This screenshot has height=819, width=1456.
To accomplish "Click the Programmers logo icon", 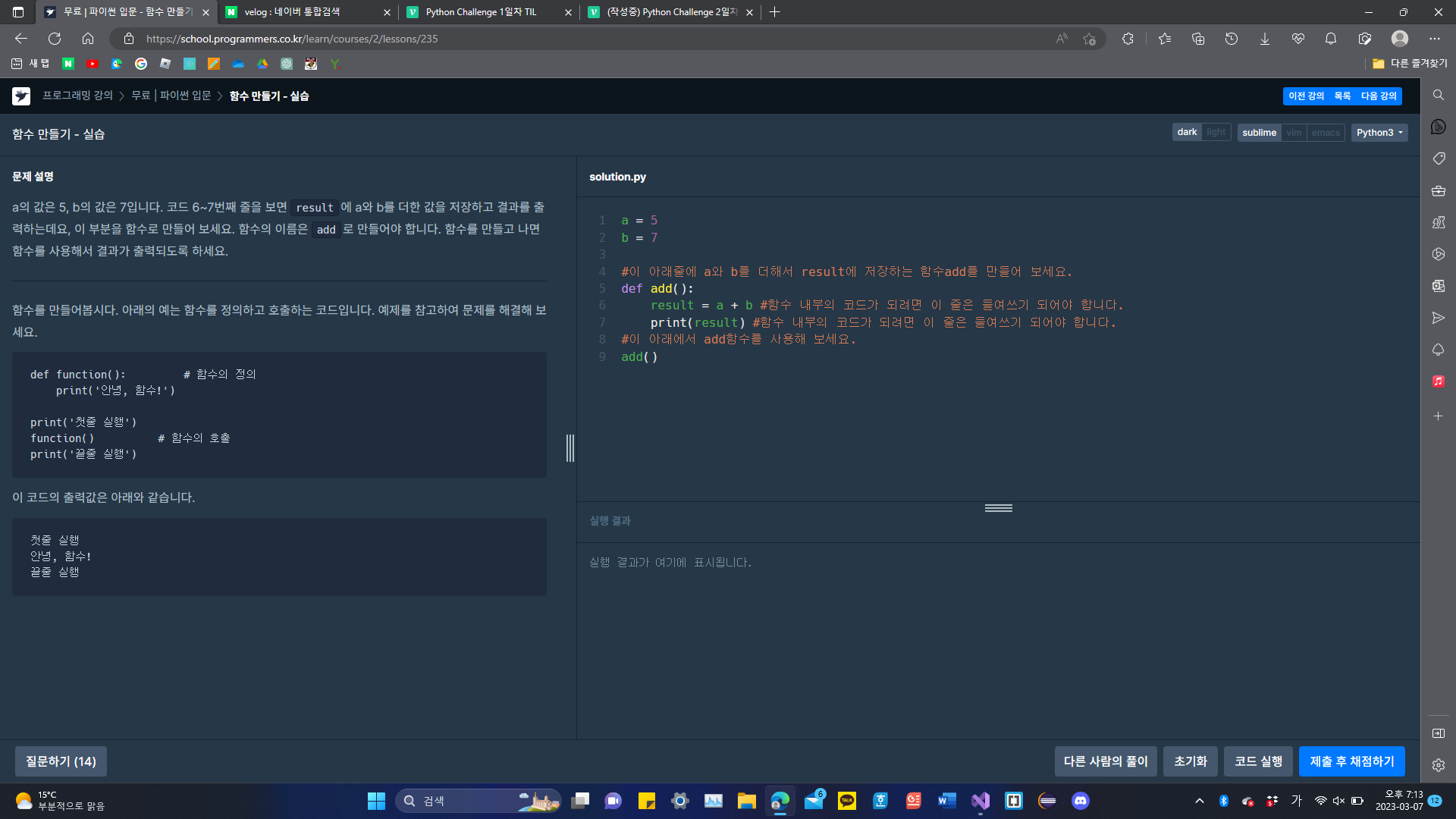I will pos(21,96).
